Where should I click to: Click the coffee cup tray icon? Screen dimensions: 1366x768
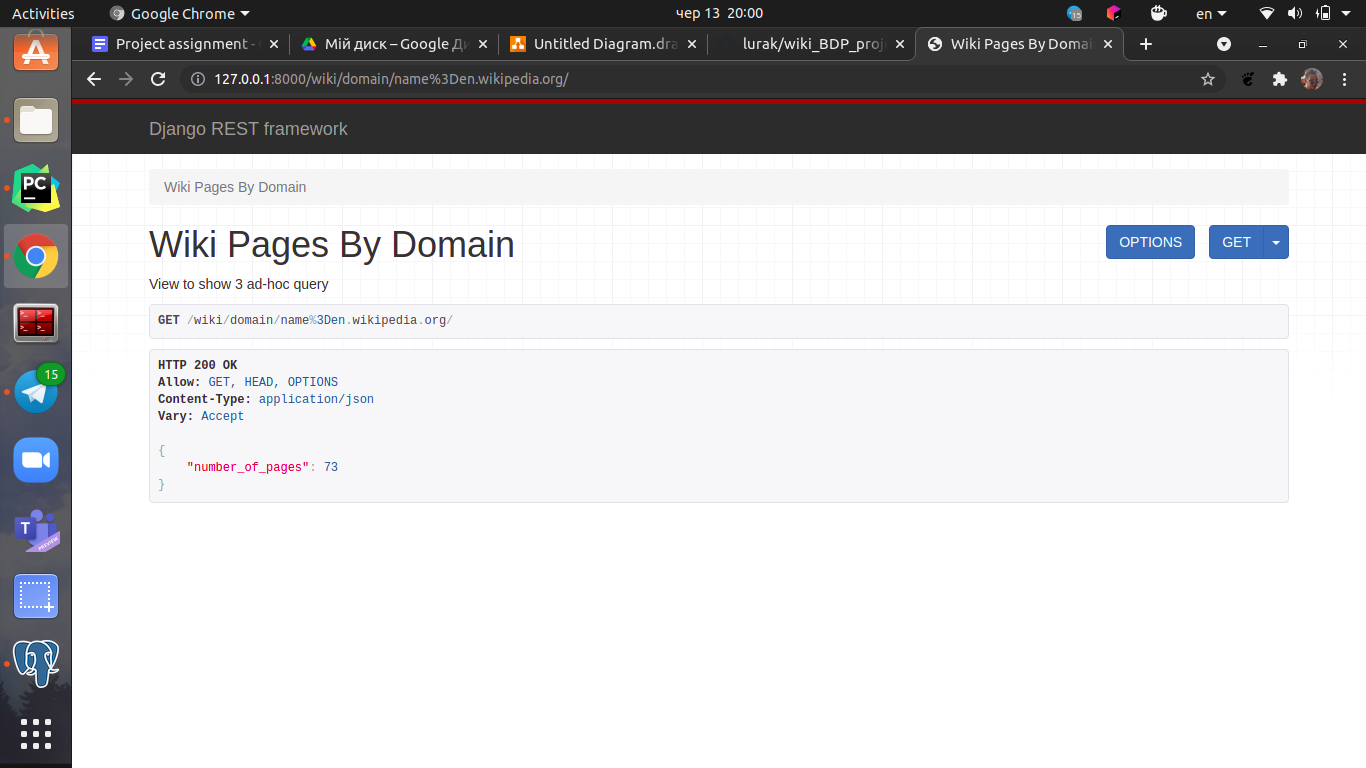point(1159,14)
